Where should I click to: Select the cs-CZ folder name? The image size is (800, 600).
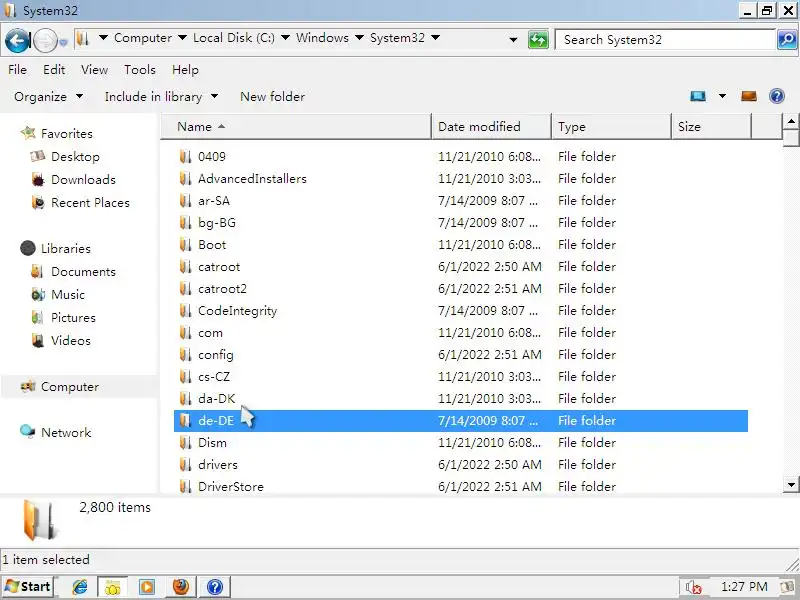click(x=214, y=377)
